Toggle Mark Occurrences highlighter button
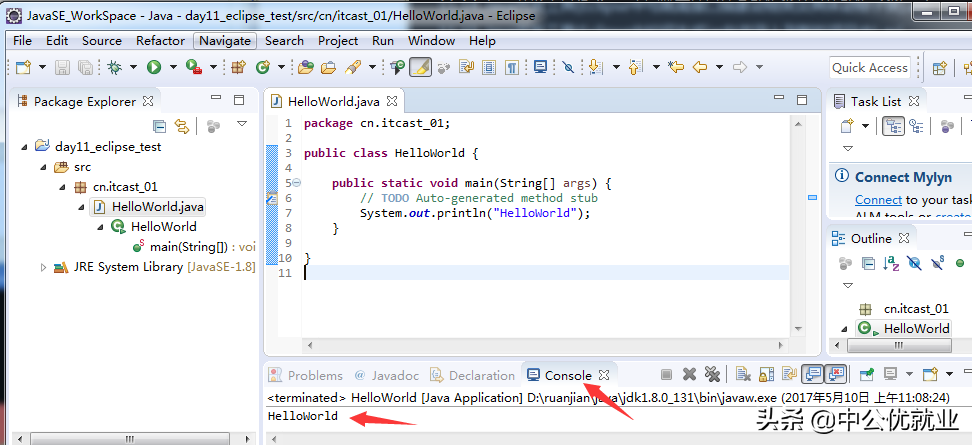The image size is (972, 445). pyautogui.click(x=421, y=68)
